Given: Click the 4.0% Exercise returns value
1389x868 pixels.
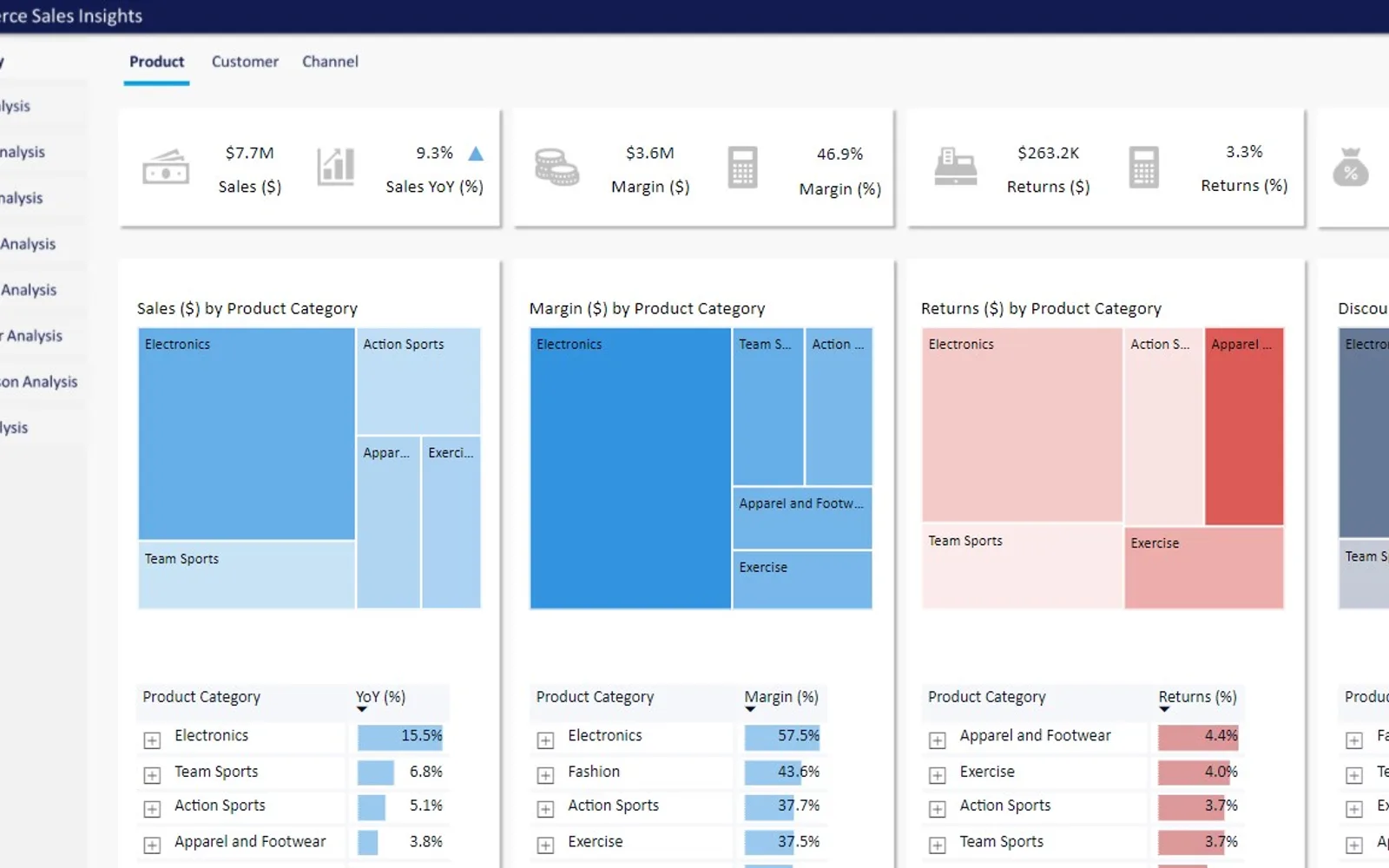Looking at the screenshot, I should tap(1221, 772).
